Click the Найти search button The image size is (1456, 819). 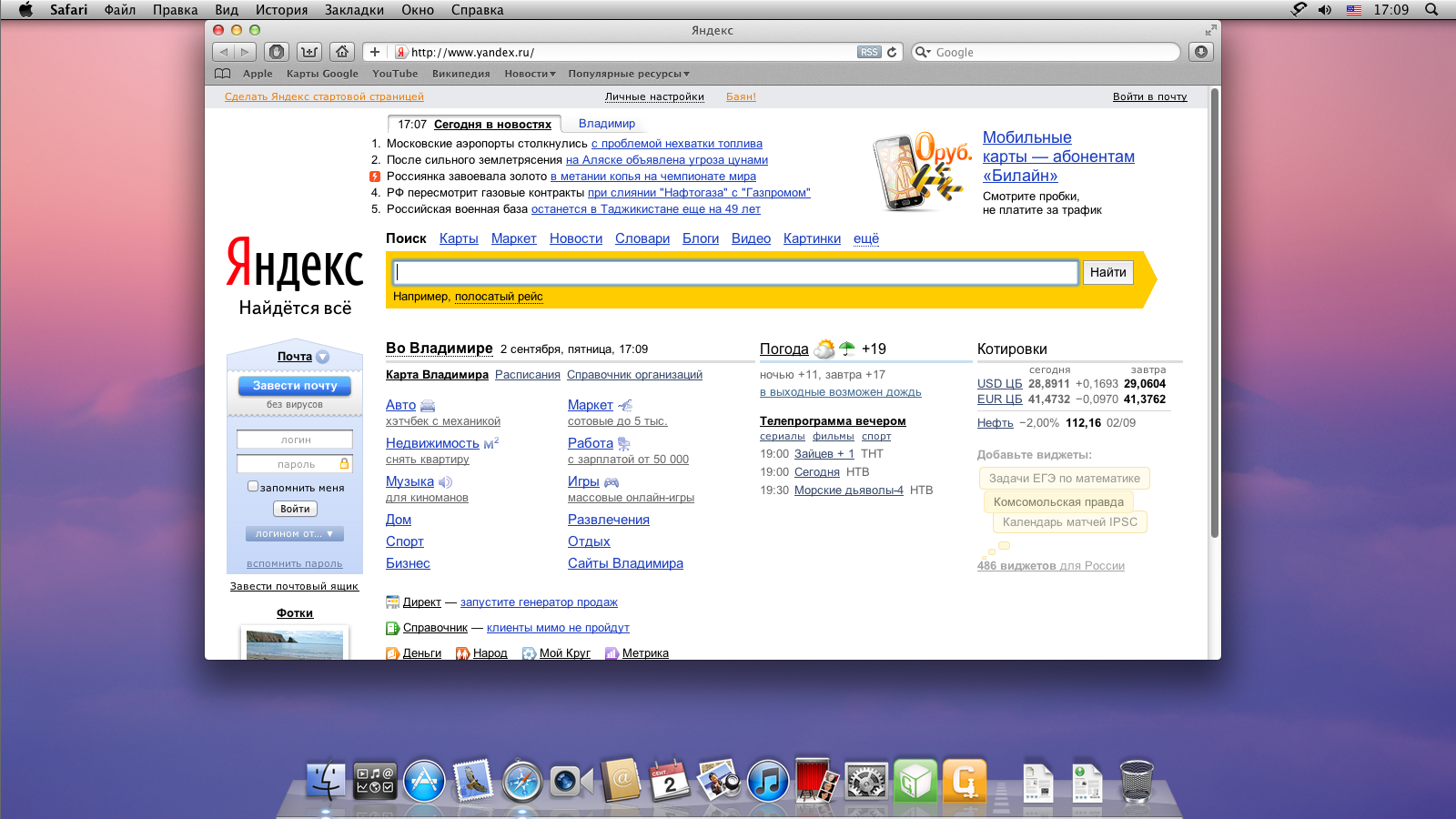1107,272
